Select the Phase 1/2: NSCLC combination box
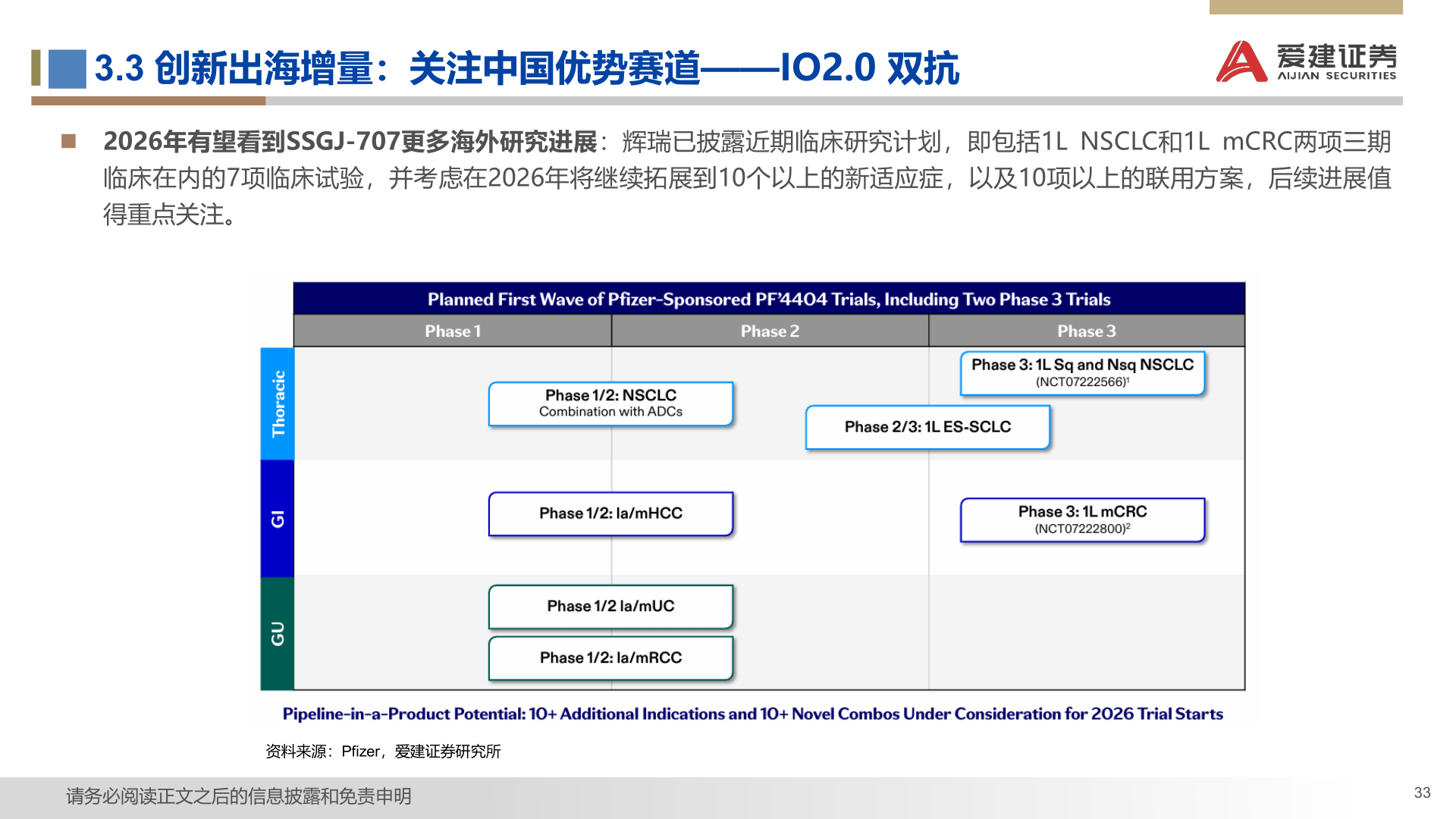This screenshot has width=1456, height=819. pos(611,404)
